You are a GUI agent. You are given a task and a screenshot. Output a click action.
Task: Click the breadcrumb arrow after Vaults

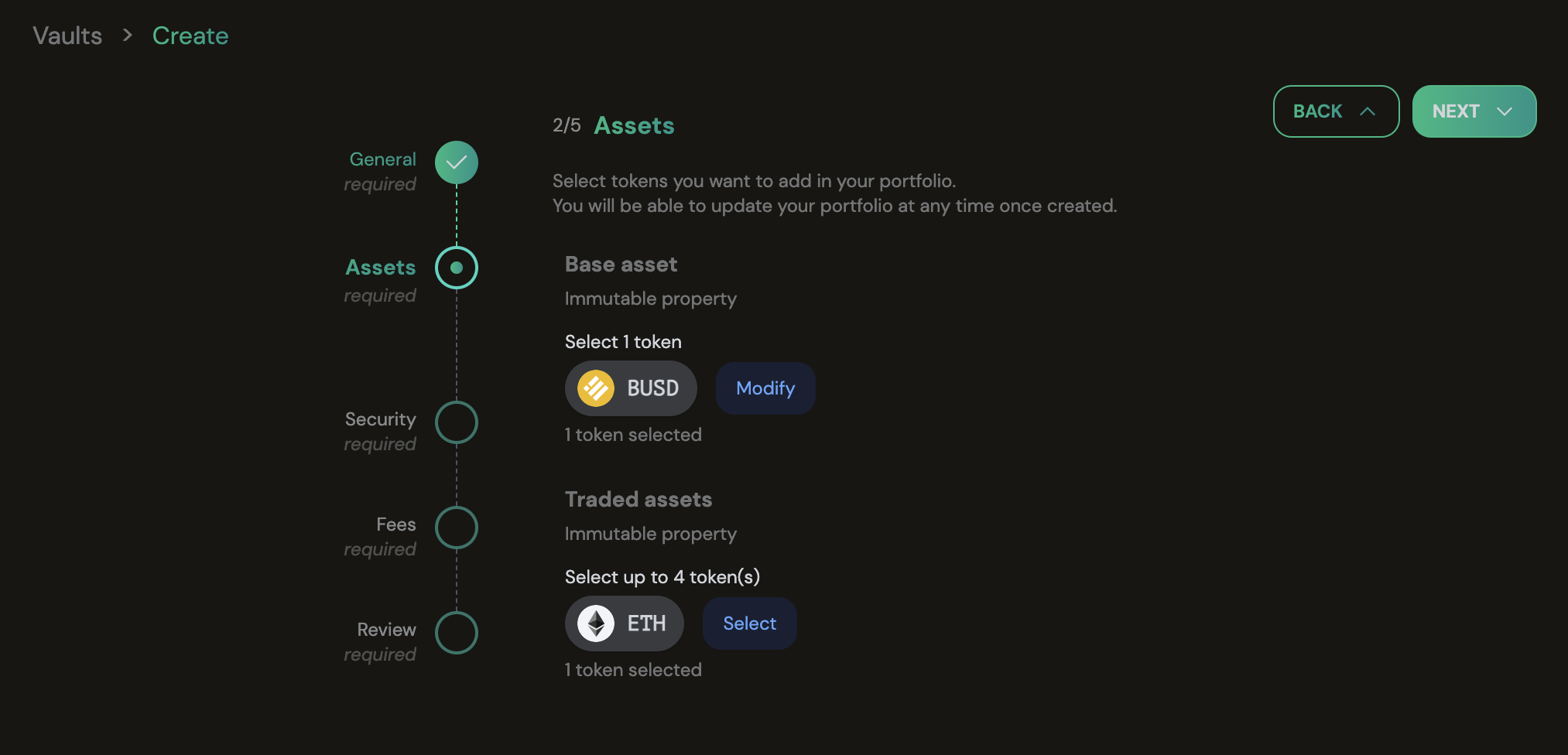pos(128,36)
